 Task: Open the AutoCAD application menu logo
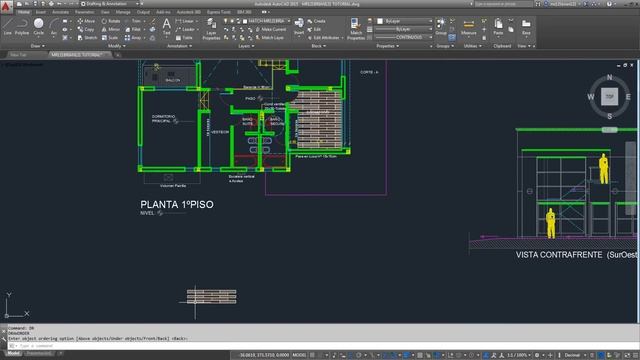pyautogui.click(x=6, y=7)
